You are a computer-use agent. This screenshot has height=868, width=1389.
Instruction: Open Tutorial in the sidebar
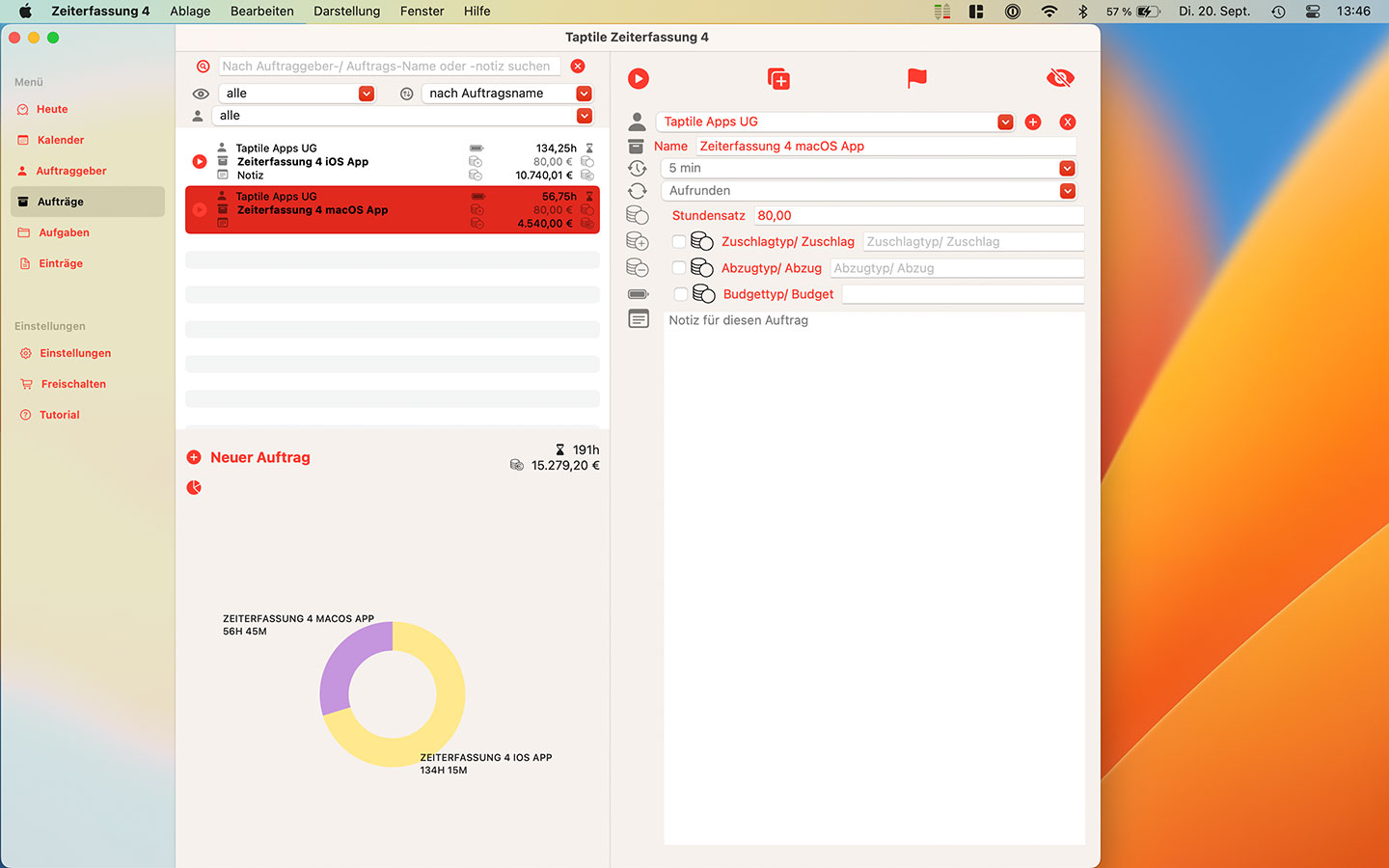[x=59, y=415]
